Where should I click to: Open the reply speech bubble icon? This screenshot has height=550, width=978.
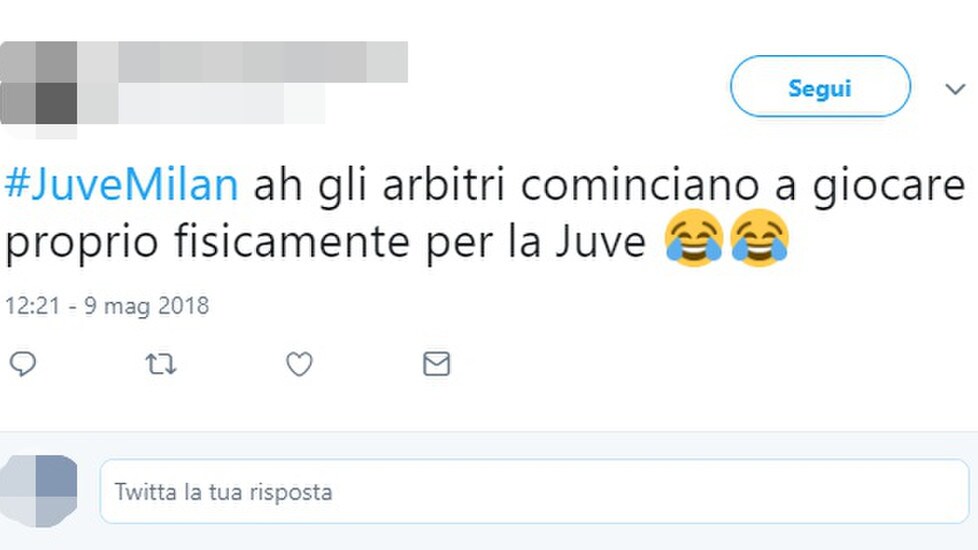pos(23,364)
